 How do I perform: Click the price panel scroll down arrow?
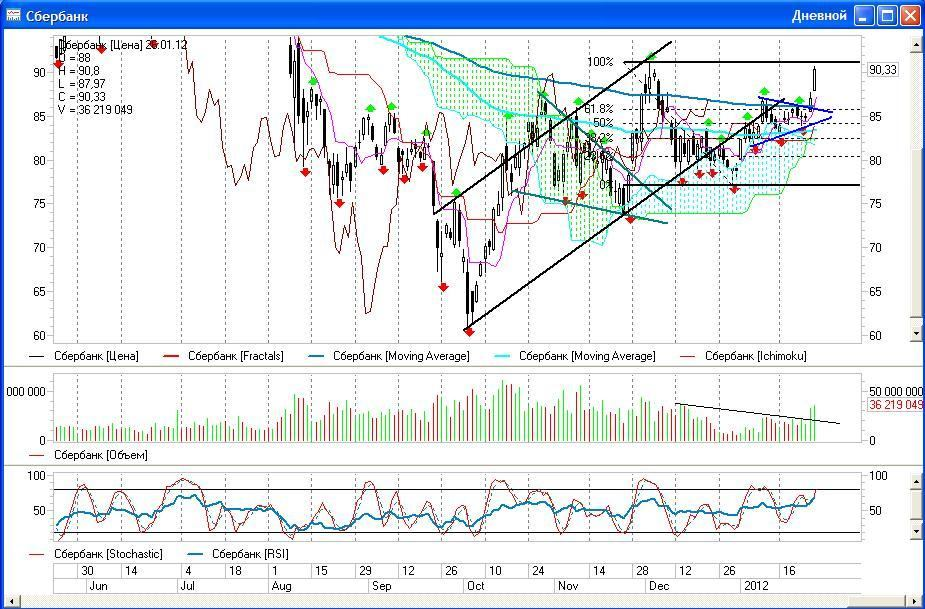pyautogui.click(x=916, y=333)
